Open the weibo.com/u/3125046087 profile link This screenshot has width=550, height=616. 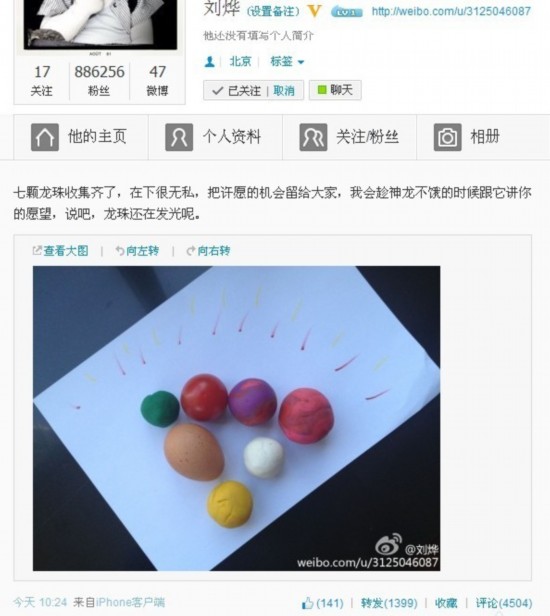click(x=451, y=11)
